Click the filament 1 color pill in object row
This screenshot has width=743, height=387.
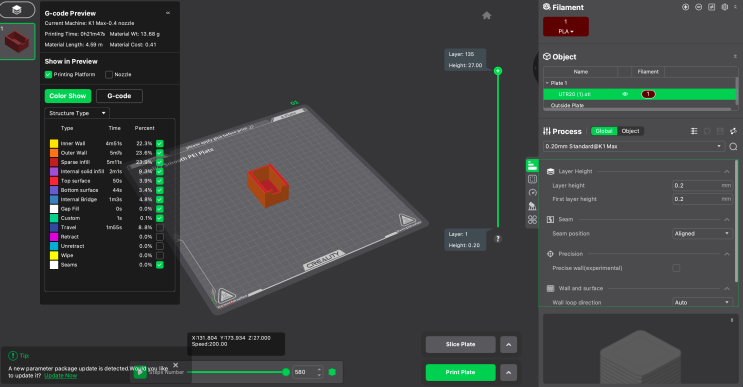tap(648, 94)
